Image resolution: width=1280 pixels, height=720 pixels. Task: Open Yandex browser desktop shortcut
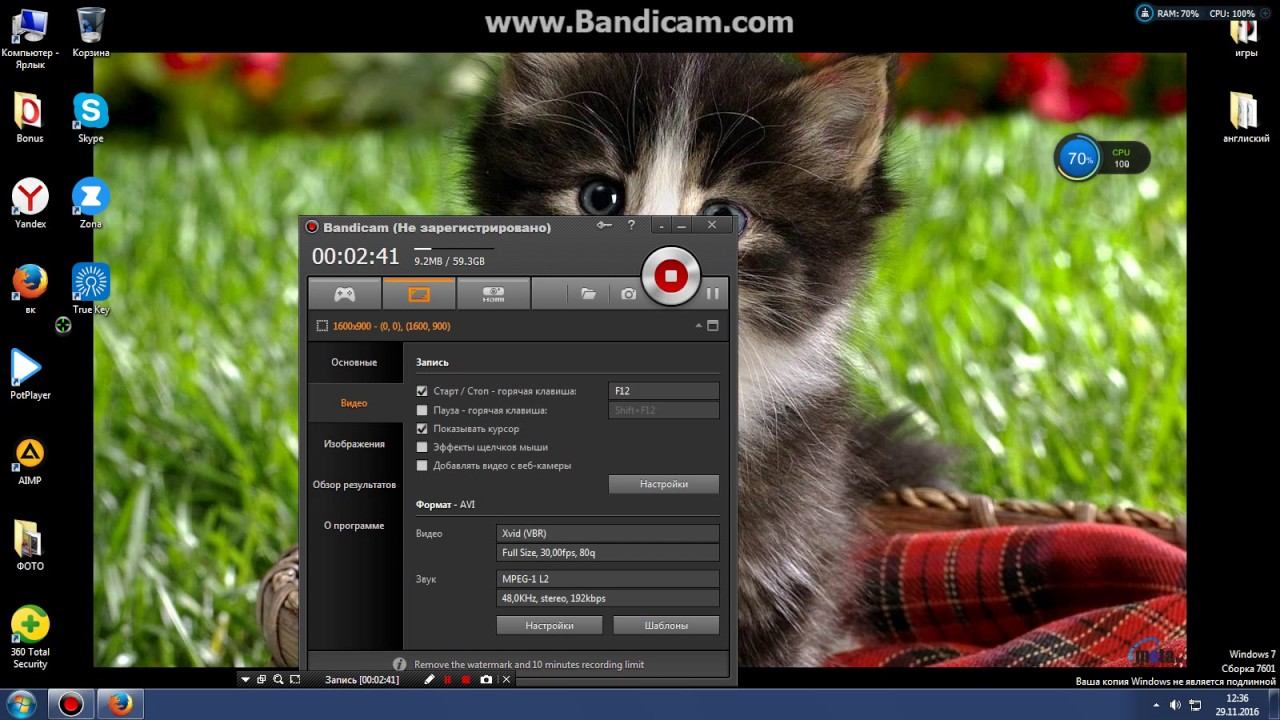pos(30,204)
